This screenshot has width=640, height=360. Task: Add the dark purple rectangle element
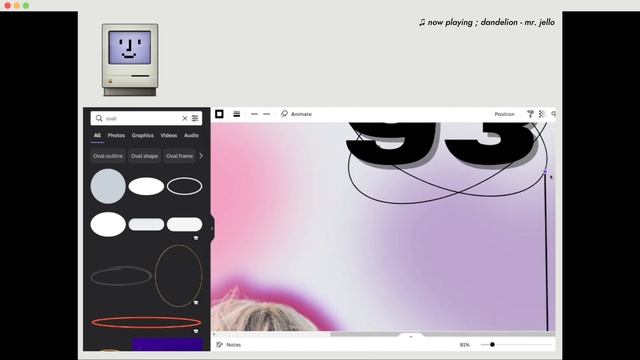click(167, 344)
